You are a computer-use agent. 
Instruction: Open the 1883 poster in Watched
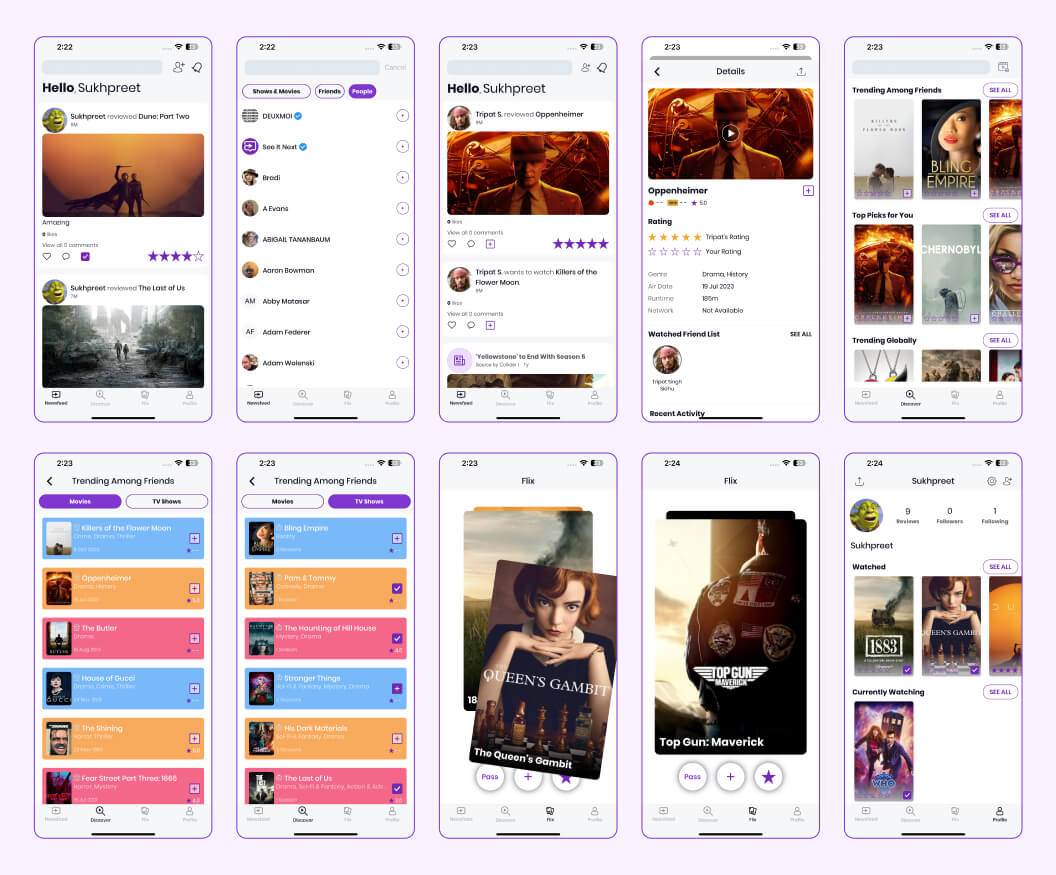pyautogui.click(x=884, y=626)
